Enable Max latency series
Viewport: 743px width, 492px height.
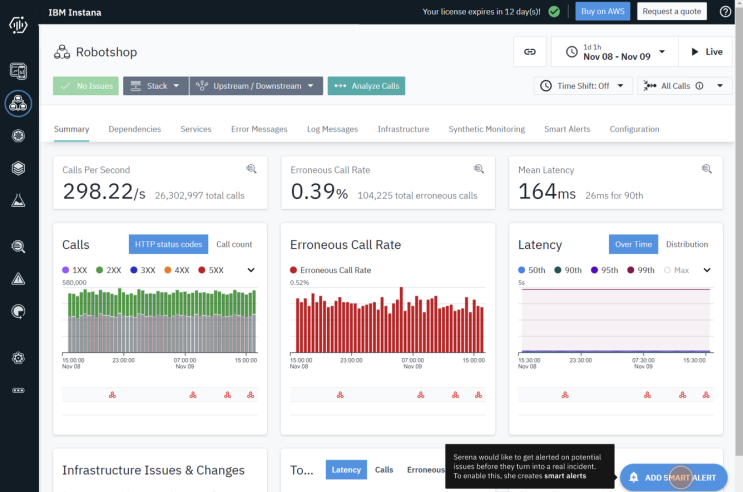[x=677, y=270]
